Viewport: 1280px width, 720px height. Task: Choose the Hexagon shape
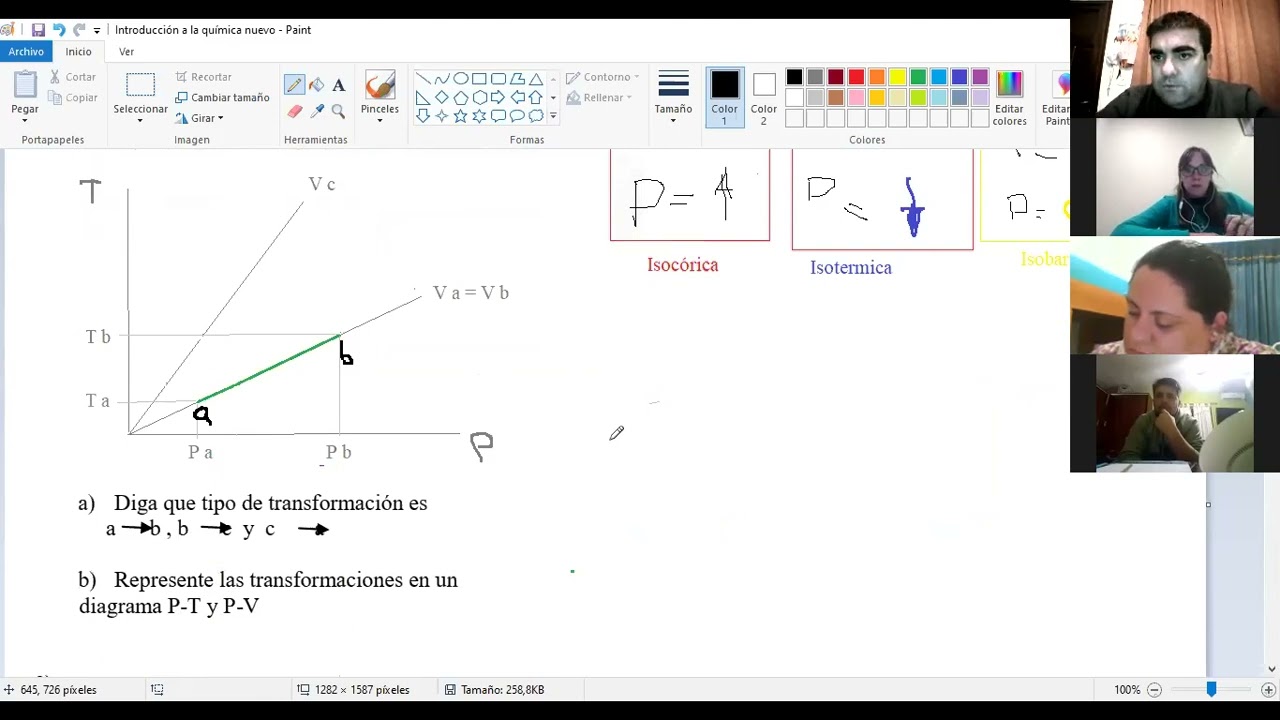click(x=480, y=98)
